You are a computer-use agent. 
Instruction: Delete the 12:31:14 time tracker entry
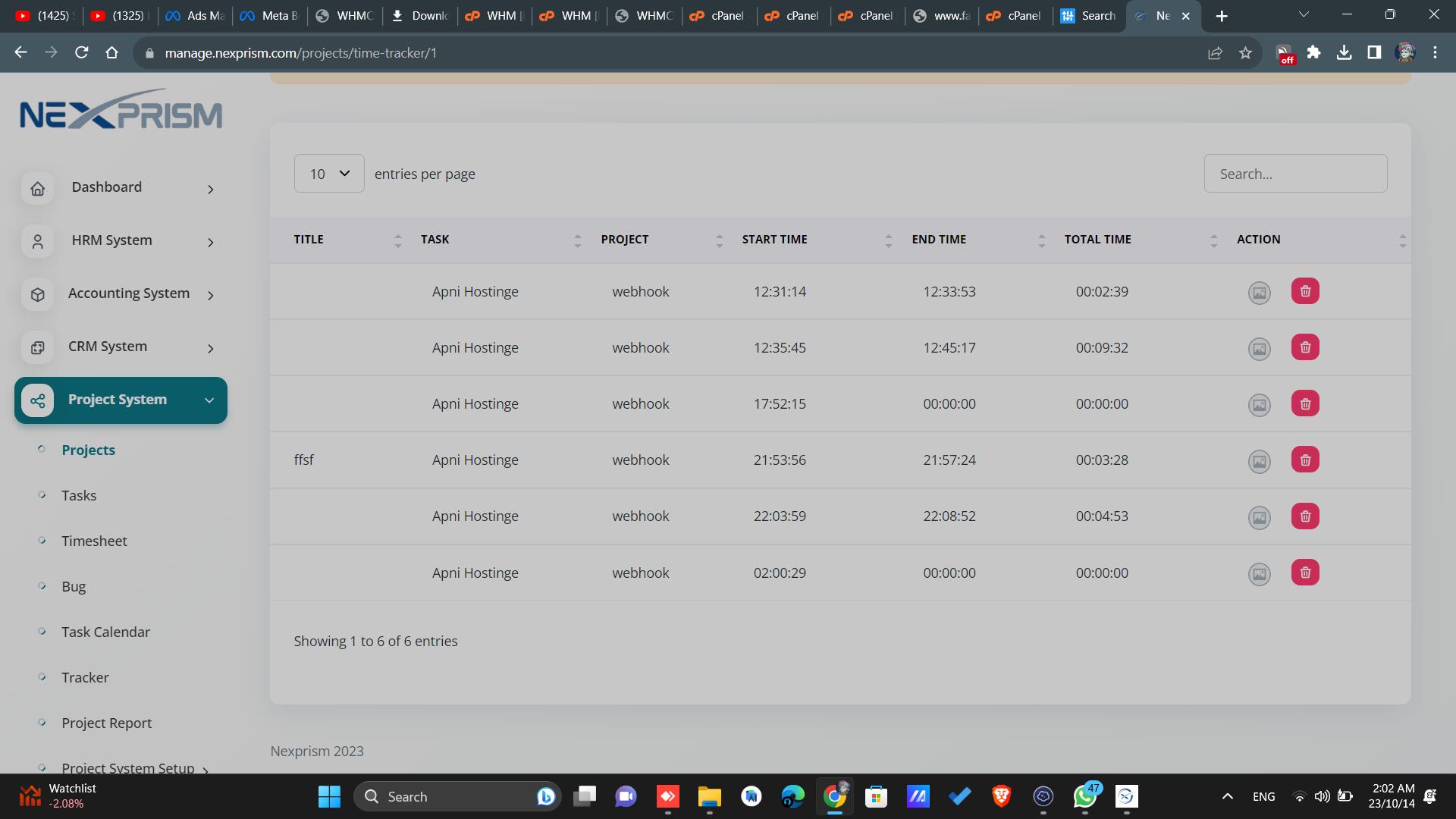(1305, 291)
